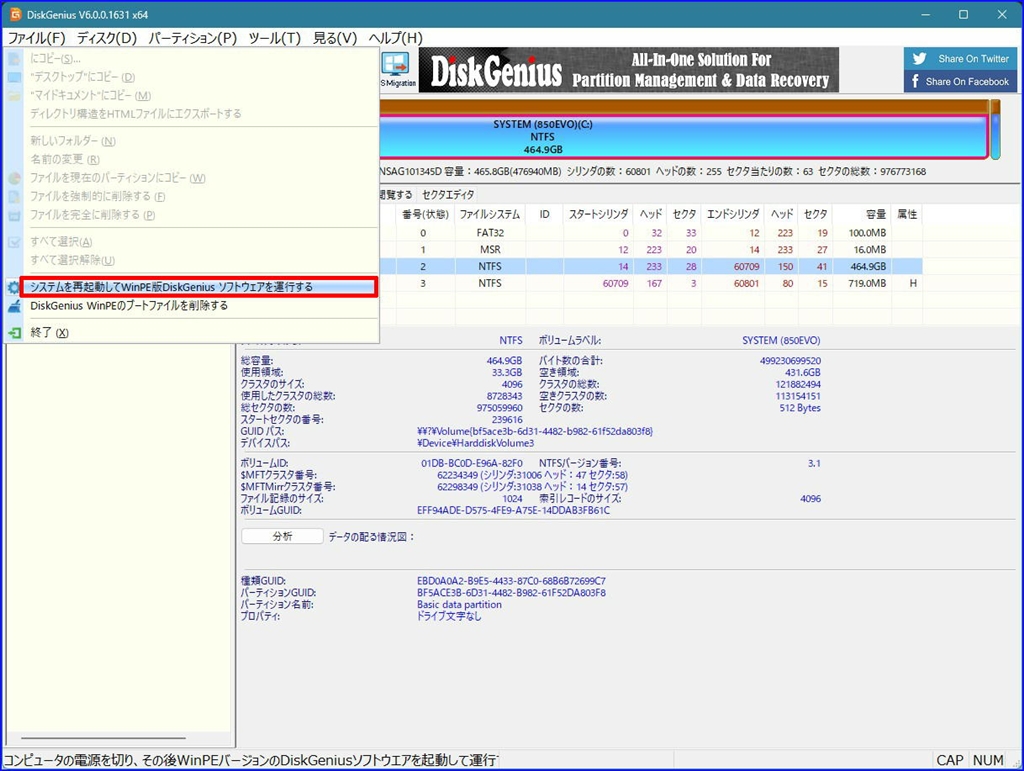The image size is (1024, 771).
Task: Click the ドライブ文字なし property value
Action: (x=449, y=616)
